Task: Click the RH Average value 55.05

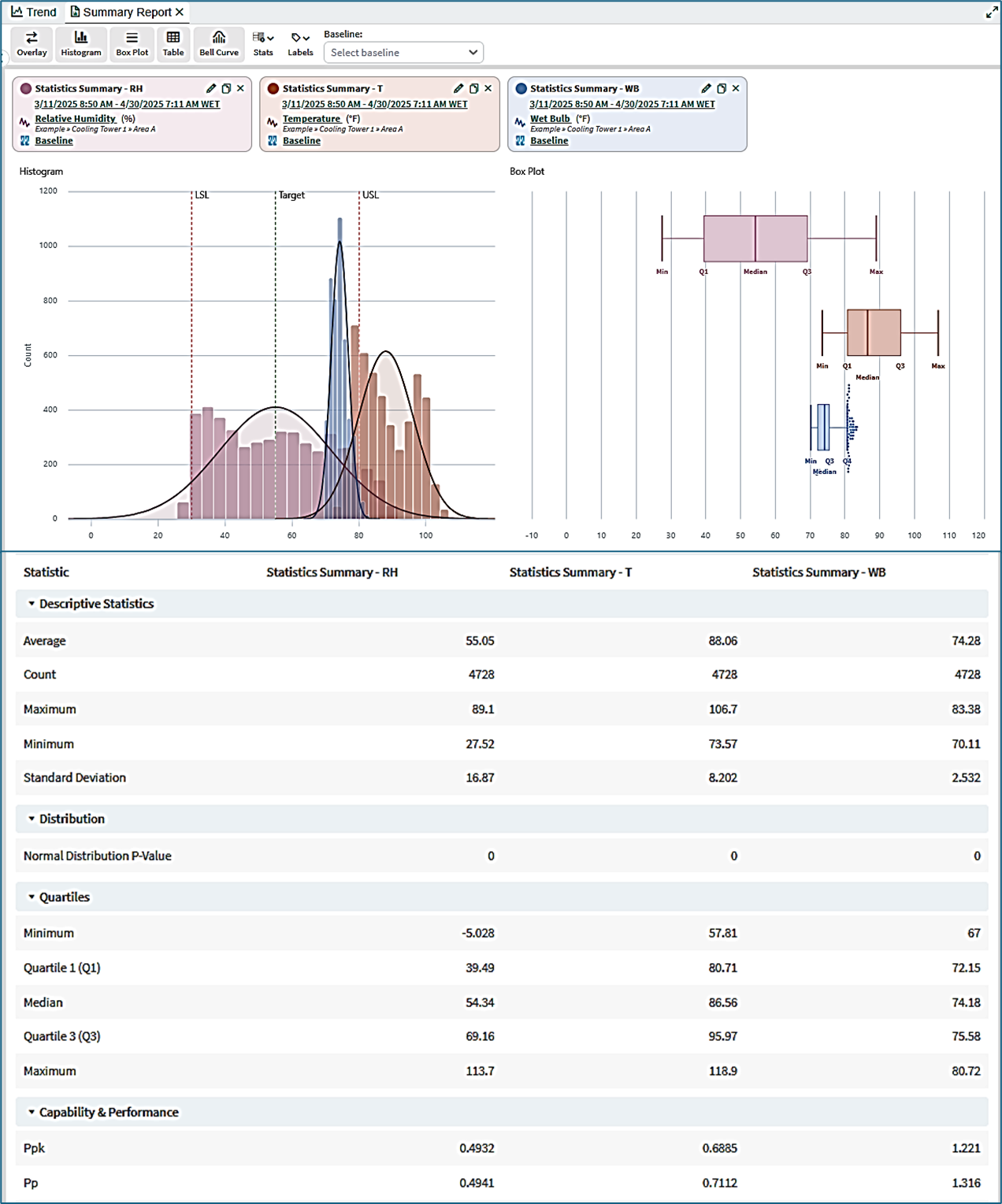Action: 480,641
